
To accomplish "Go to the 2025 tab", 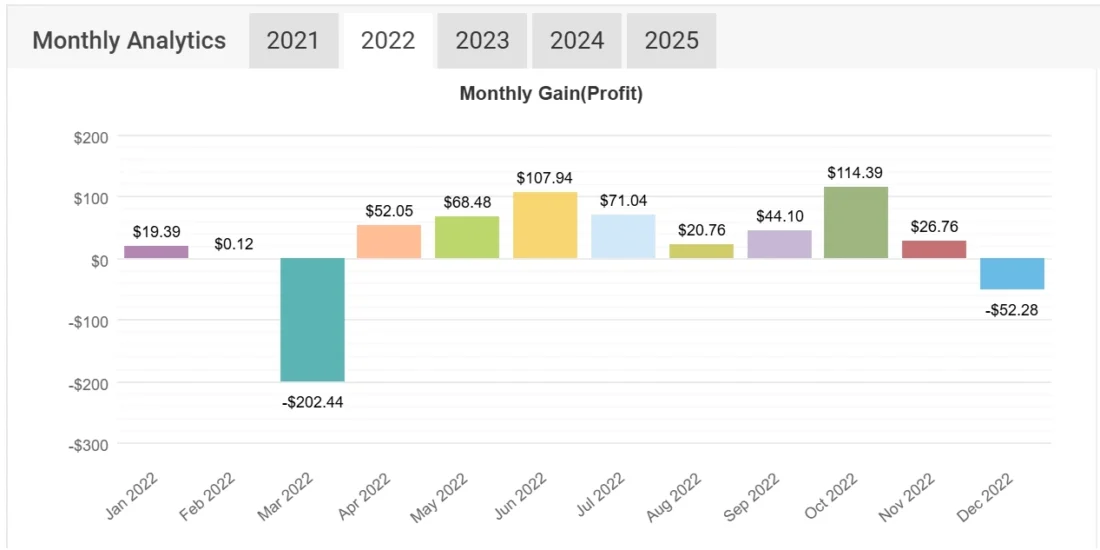I will point(671,41).
